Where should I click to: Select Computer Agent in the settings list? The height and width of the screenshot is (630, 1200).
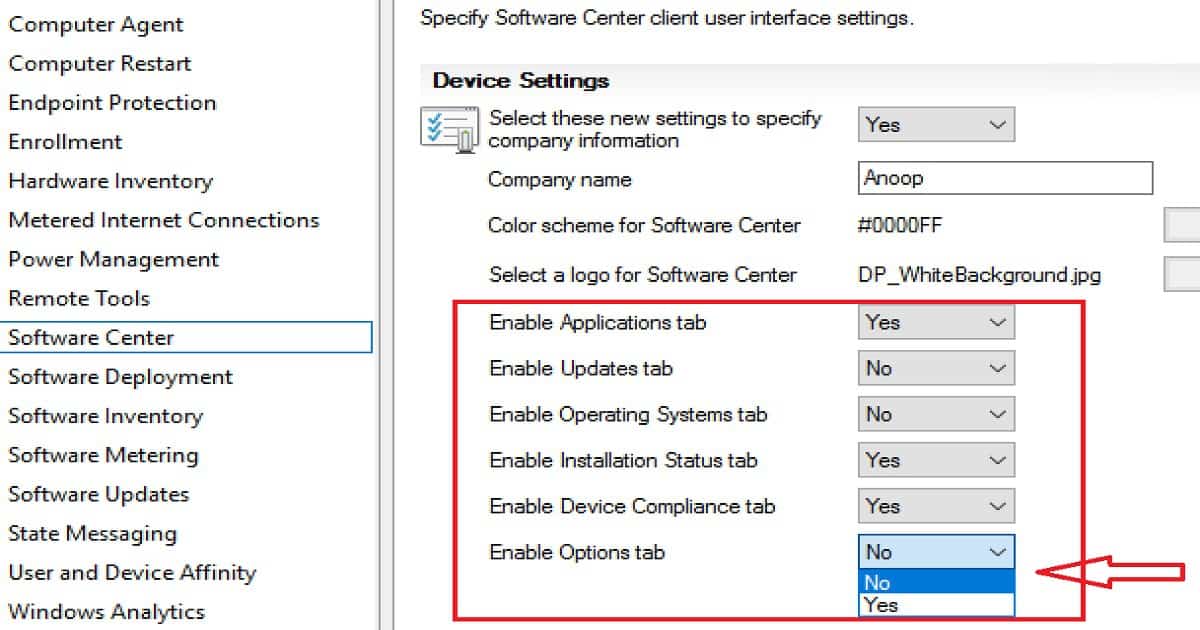(x=96, y=24)
